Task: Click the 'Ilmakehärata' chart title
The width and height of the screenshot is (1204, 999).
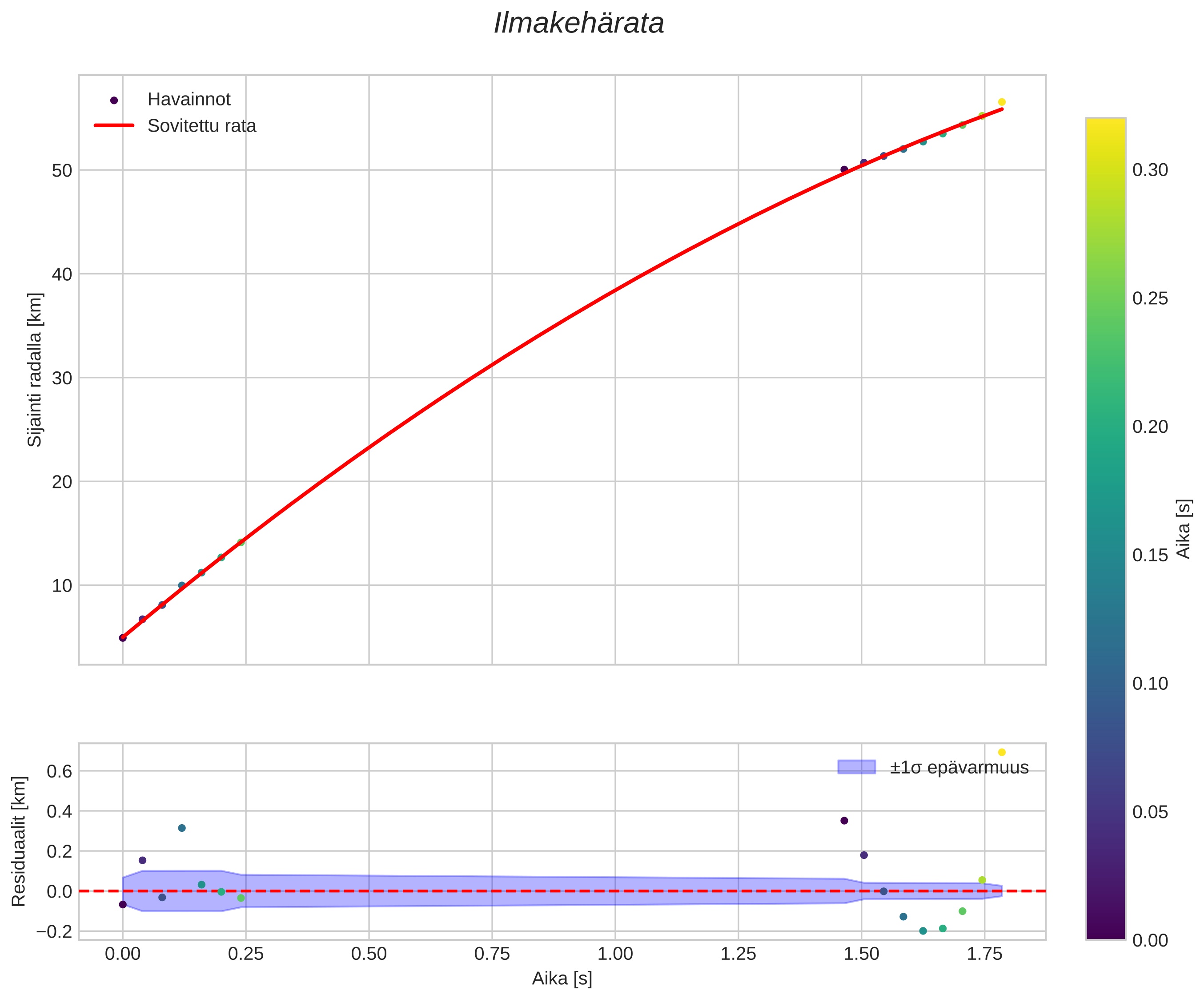Action: click(579, 24)
